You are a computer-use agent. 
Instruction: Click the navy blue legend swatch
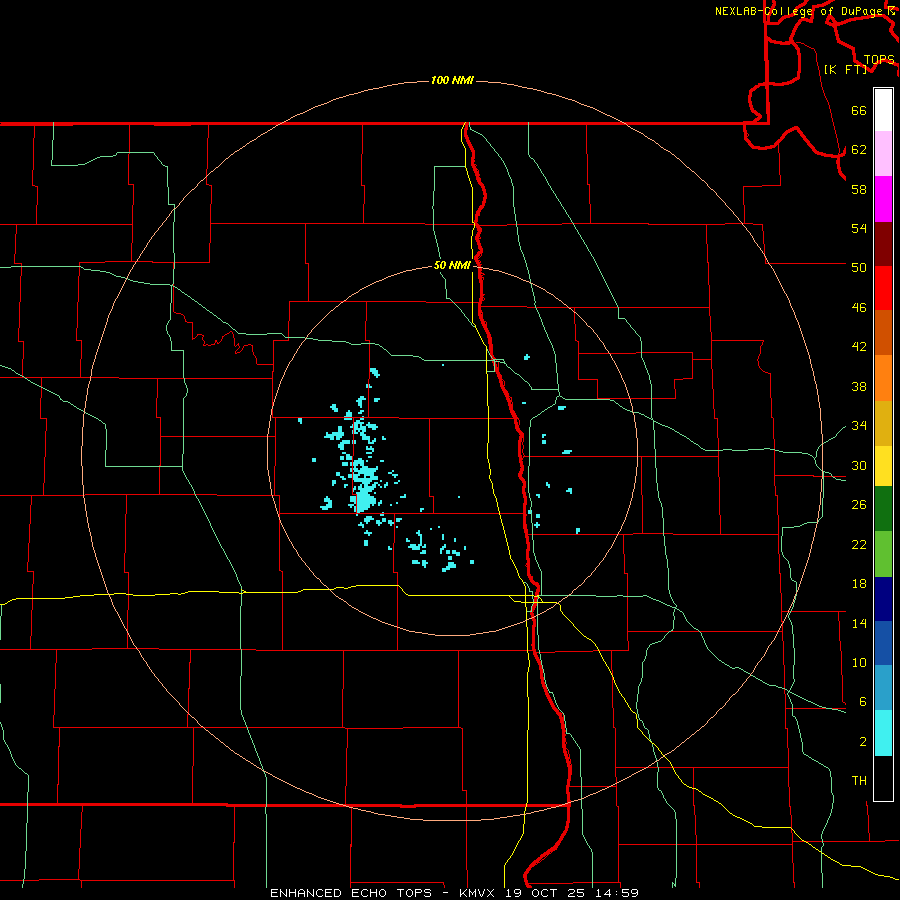883,599
